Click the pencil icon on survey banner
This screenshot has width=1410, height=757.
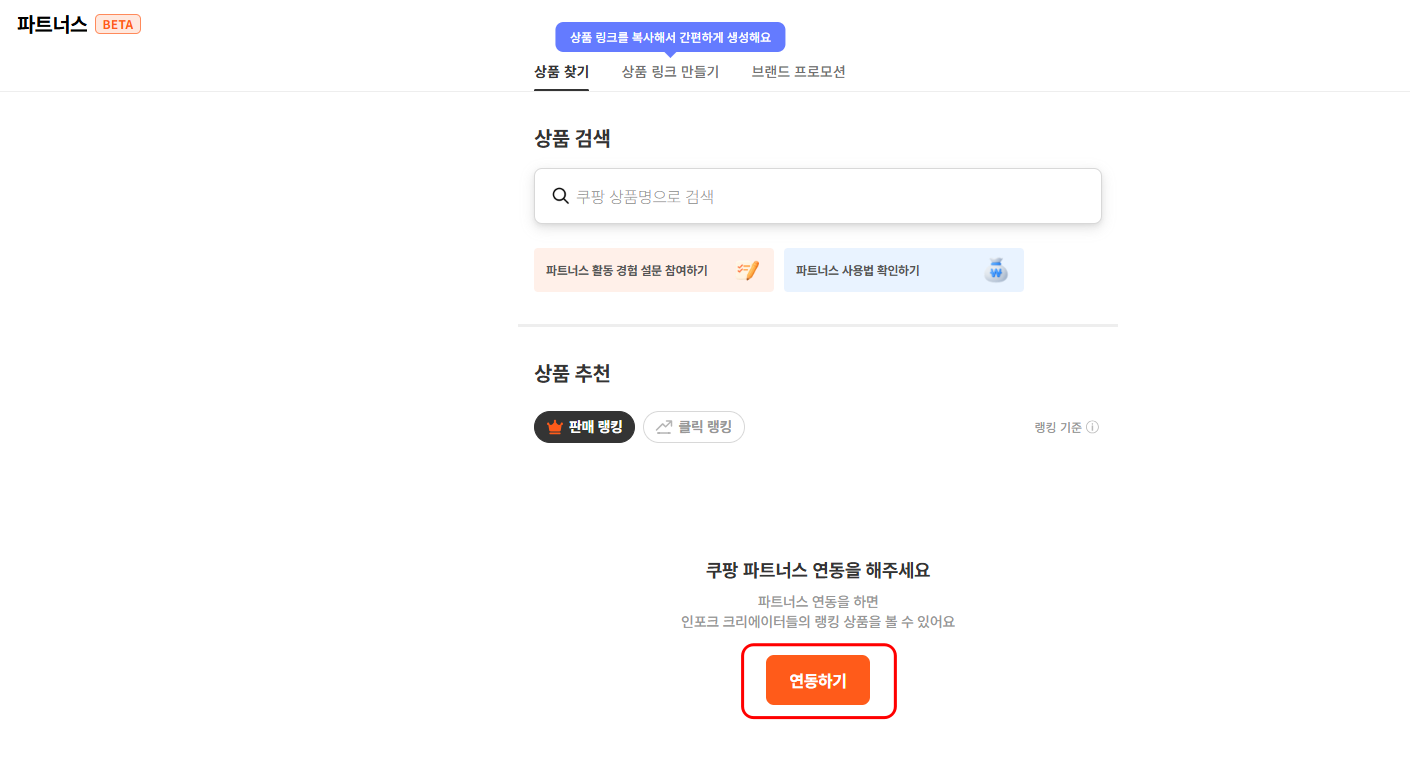[x=748, y=270]
